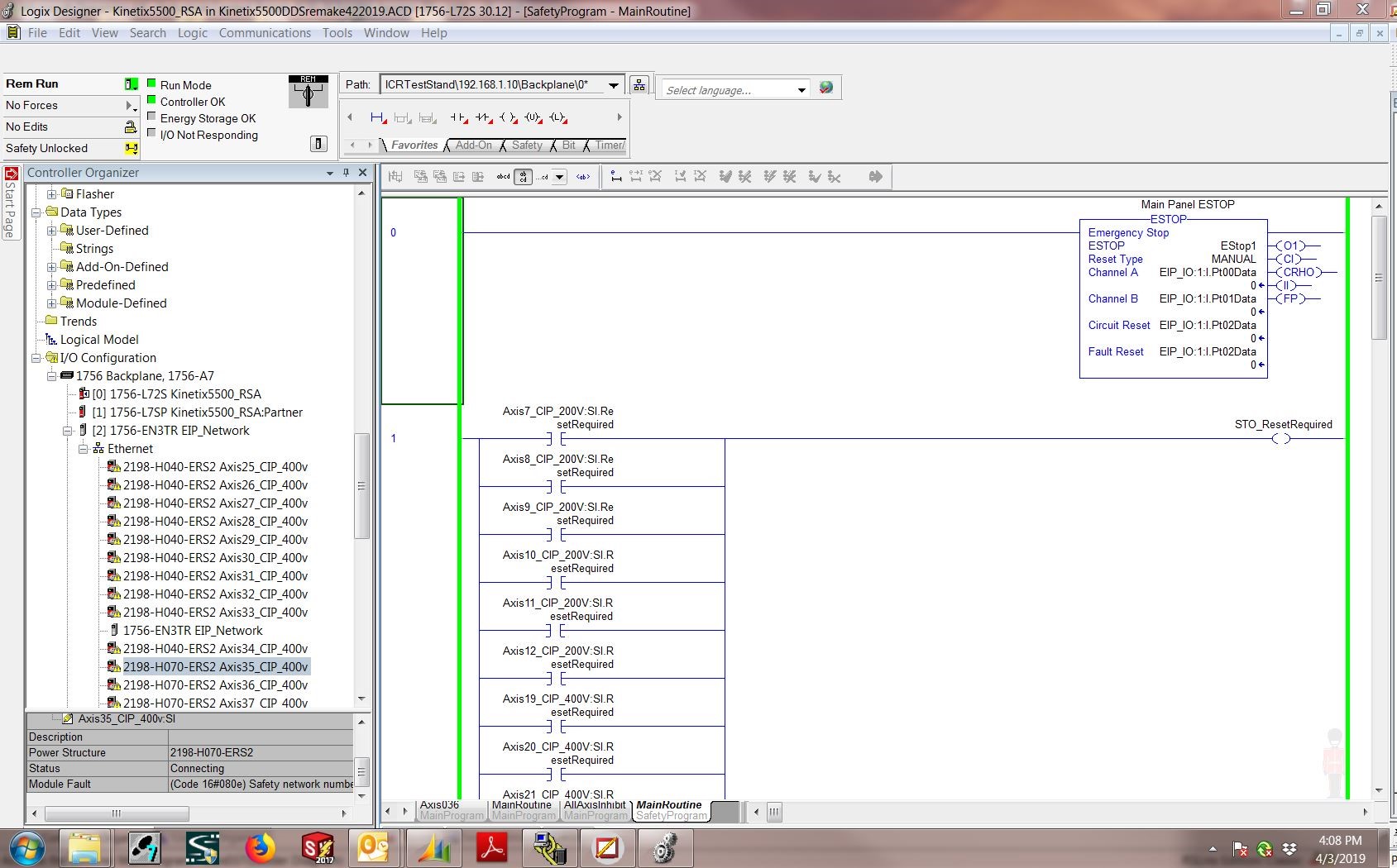
Task: Click the Safety Unlocked status icon
Action: (x=131, y=148)
